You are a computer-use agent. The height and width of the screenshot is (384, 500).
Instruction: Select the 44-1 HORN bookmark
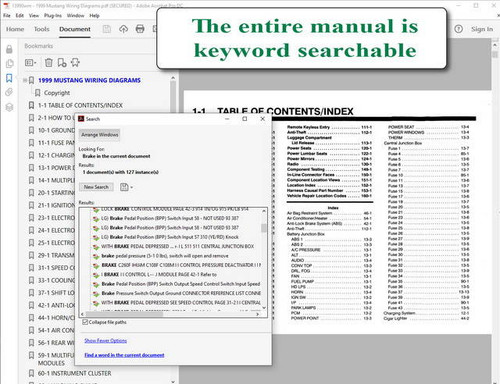(x=56, y=318)
